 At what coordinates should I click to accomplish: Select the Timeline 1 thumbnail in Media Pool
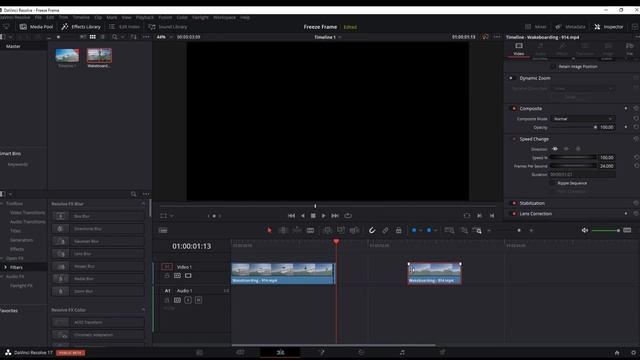click(x=67, y=57)
